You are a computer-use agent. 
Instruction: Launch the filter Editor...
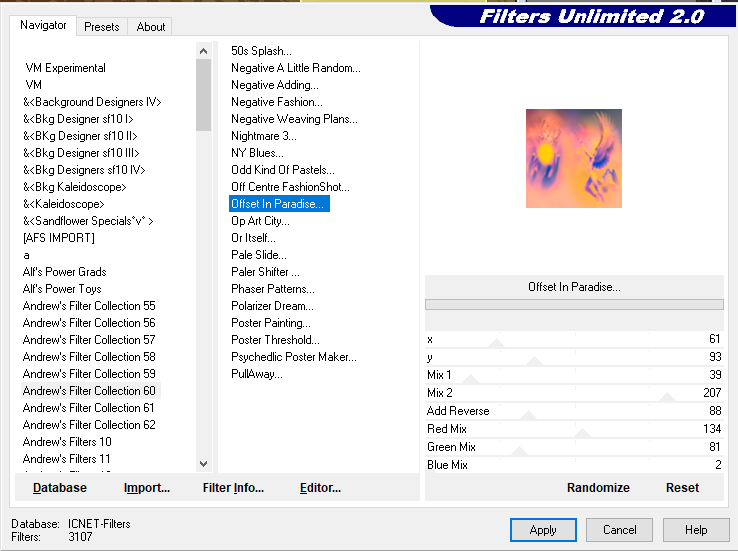[320, 488]
